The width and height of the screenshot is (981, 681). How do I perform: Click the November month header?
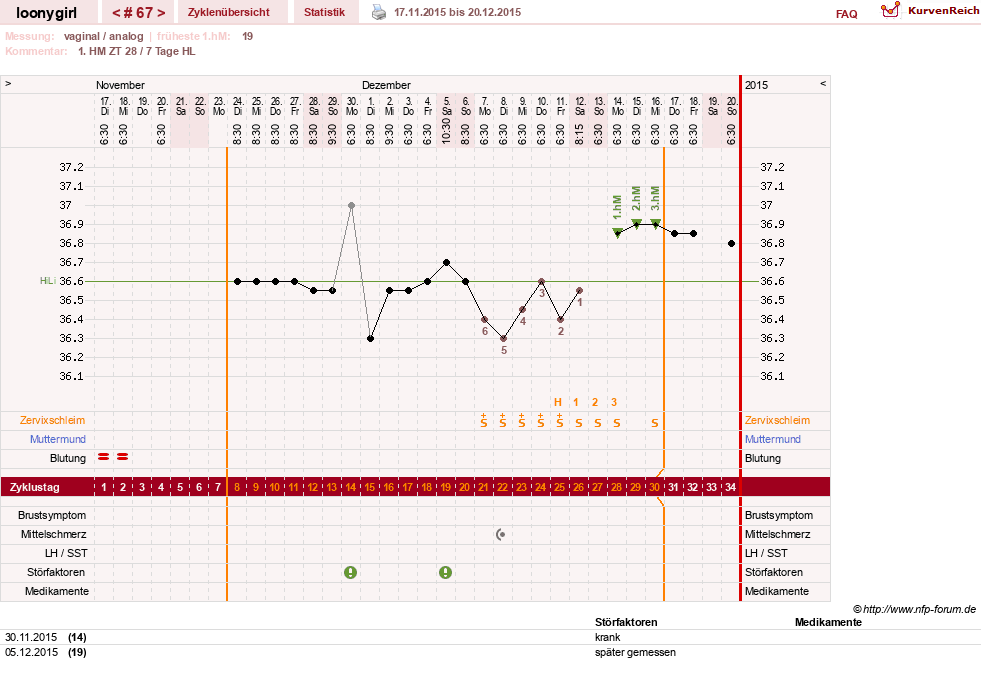click(120, 85)
